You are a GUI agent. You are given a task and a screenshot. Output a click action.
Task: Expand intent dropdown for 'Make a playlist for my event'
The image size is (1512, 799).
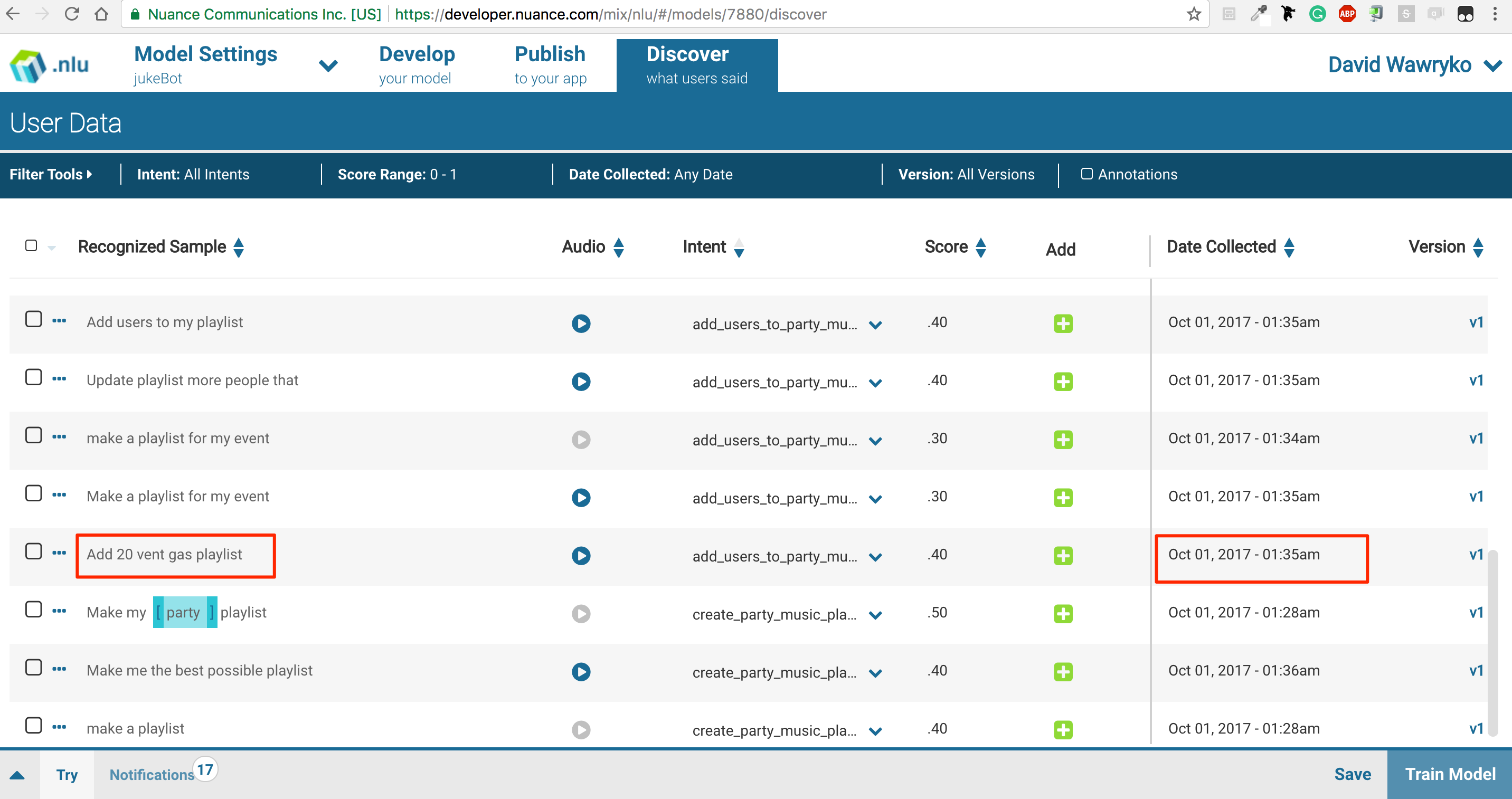875,499
